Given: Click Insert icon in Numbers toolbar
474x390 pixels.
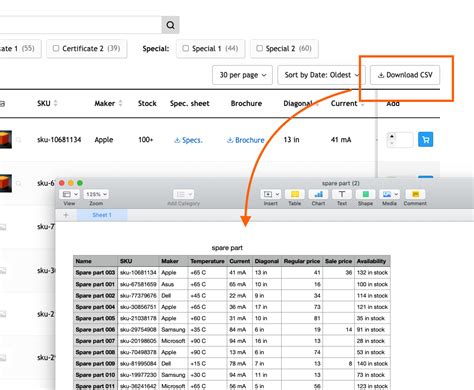Looking at the screenshot, I should click(x=271, y=194).
